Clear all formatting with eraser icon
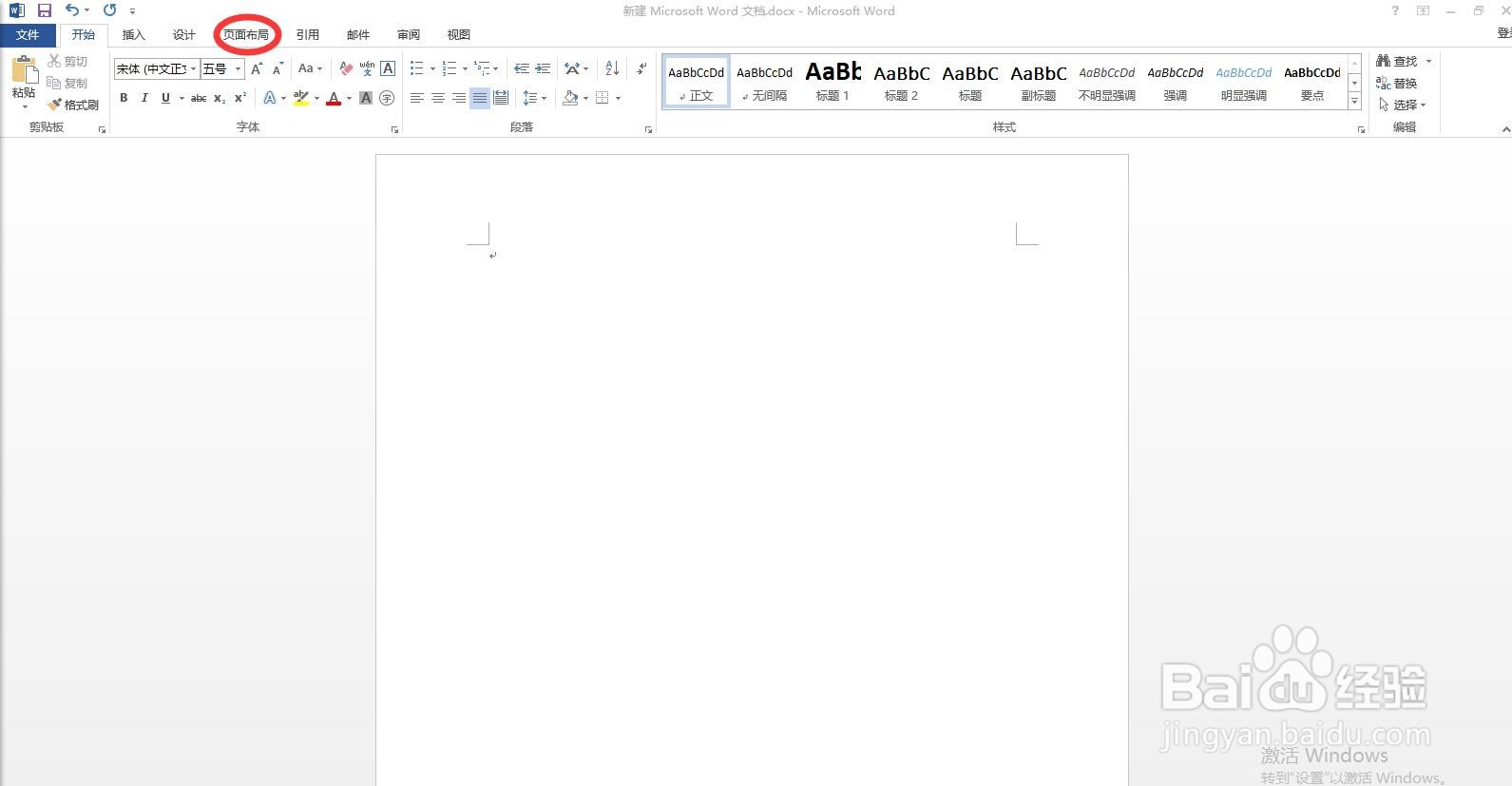Image resolution: width=1512 pixels, height=786 pixels. [x=346, y=68]
